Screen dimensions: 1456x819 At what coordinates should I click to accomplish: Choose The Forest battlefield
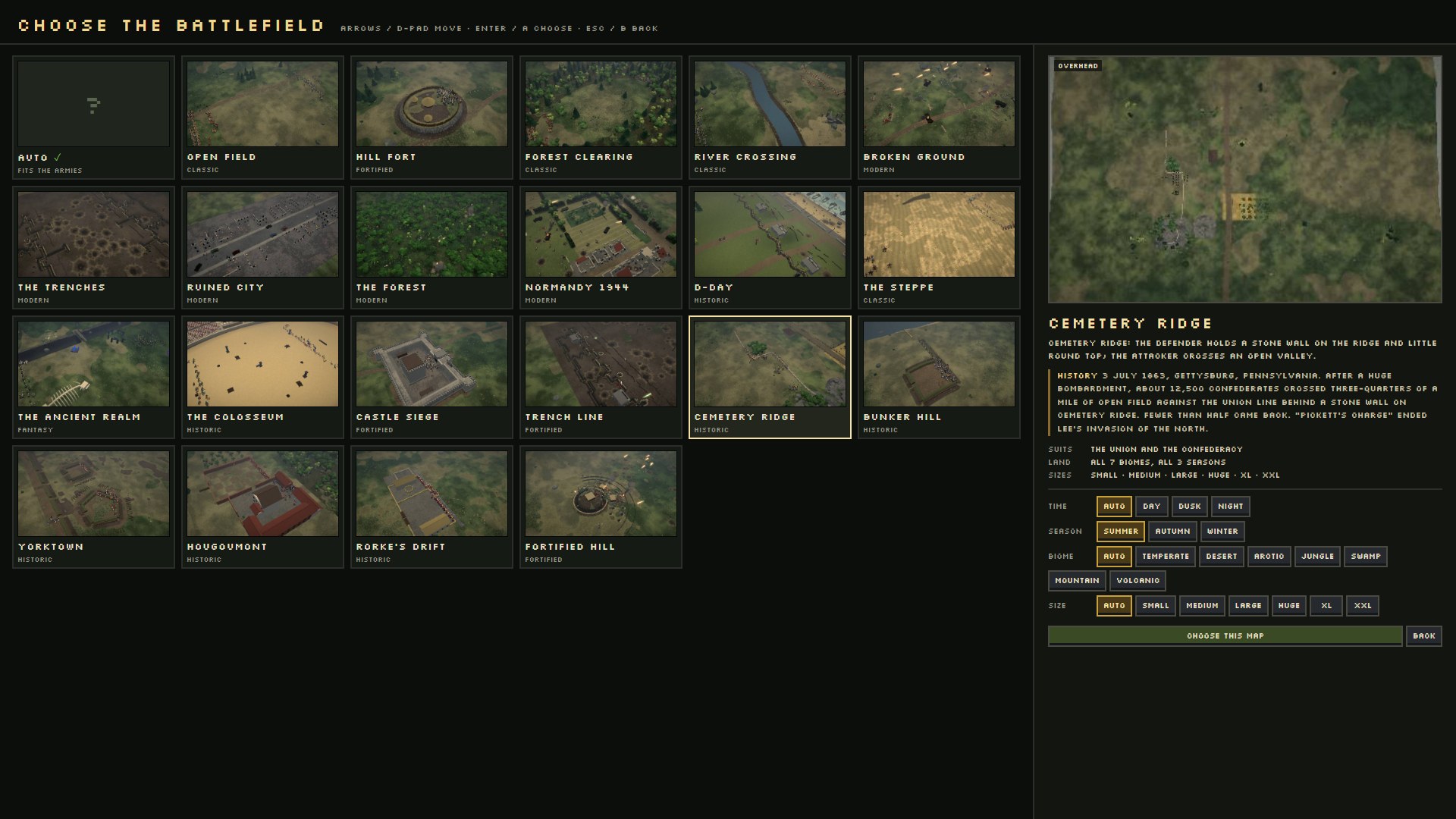point(431,248)
